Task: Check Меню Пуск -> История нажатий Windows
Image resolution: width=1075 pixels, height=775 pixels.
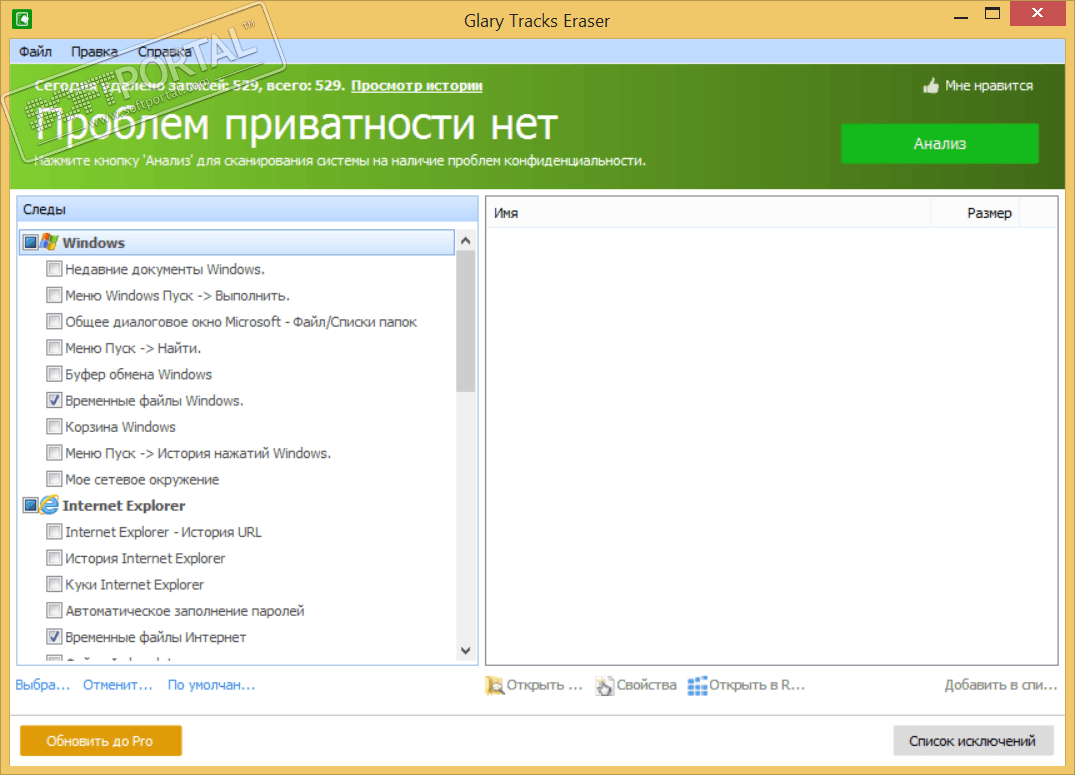Action: [54, 453]
